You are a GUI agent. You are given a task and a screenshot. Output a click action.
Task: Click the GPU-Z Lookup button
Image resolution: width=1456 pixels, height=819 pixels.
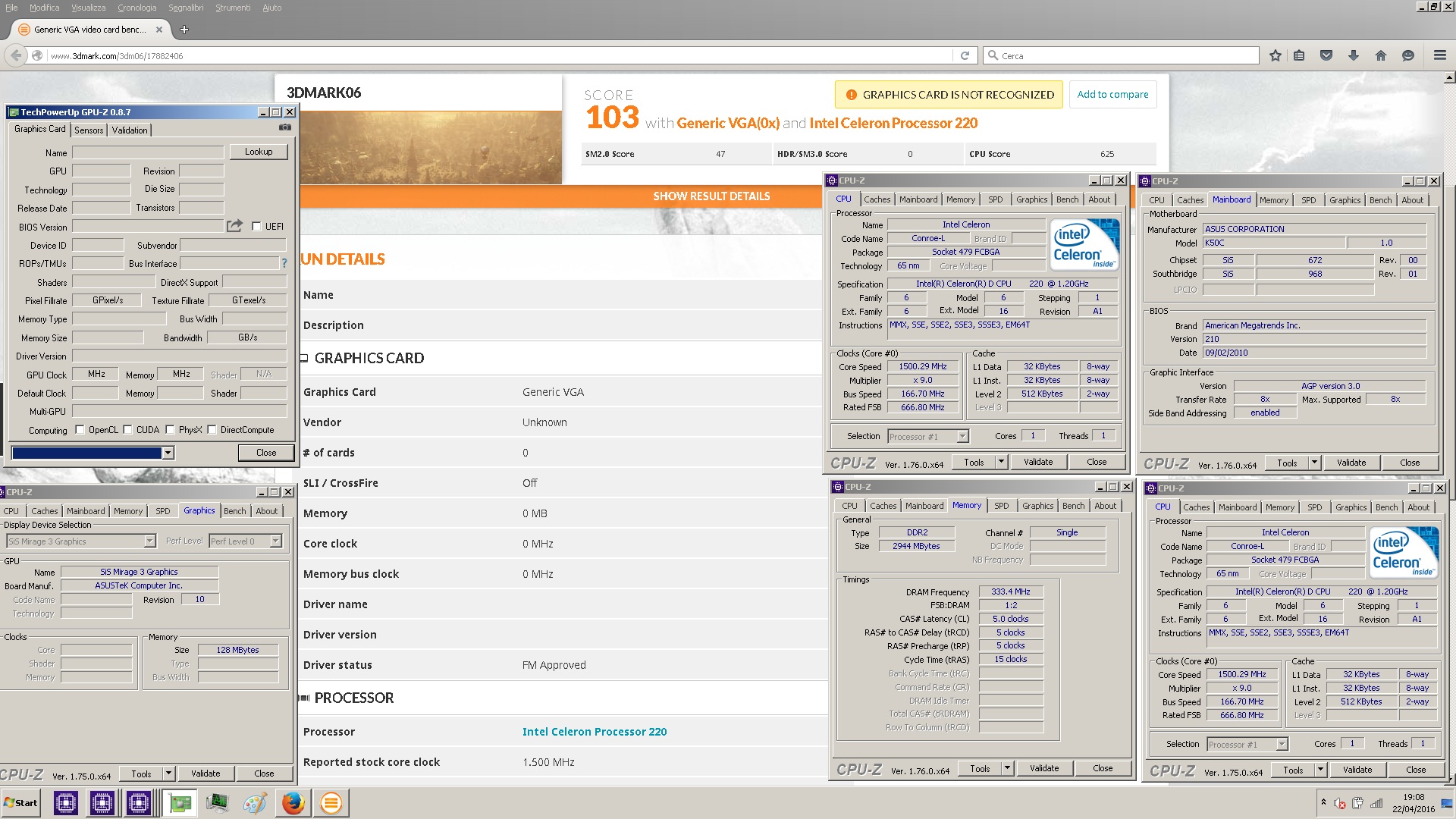(x=259, y=152)
